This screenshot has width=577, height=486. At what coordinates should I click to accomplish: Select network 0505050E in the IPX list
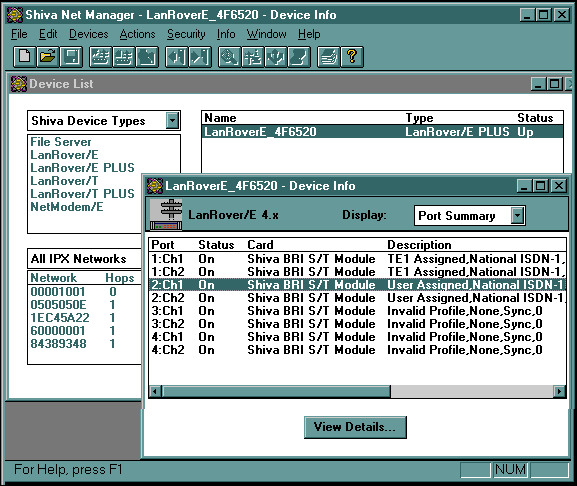click(x=84, y=305)
